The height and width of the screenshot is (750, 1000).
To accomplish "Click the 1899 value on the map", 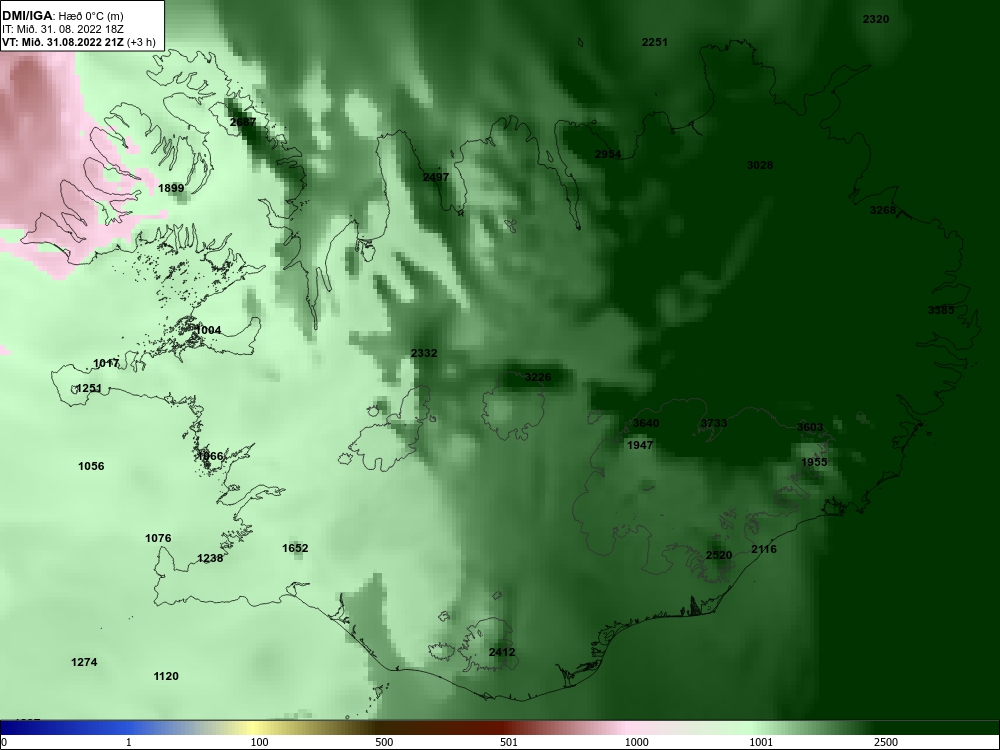I will pyautogui.click(x=171, y=188).
